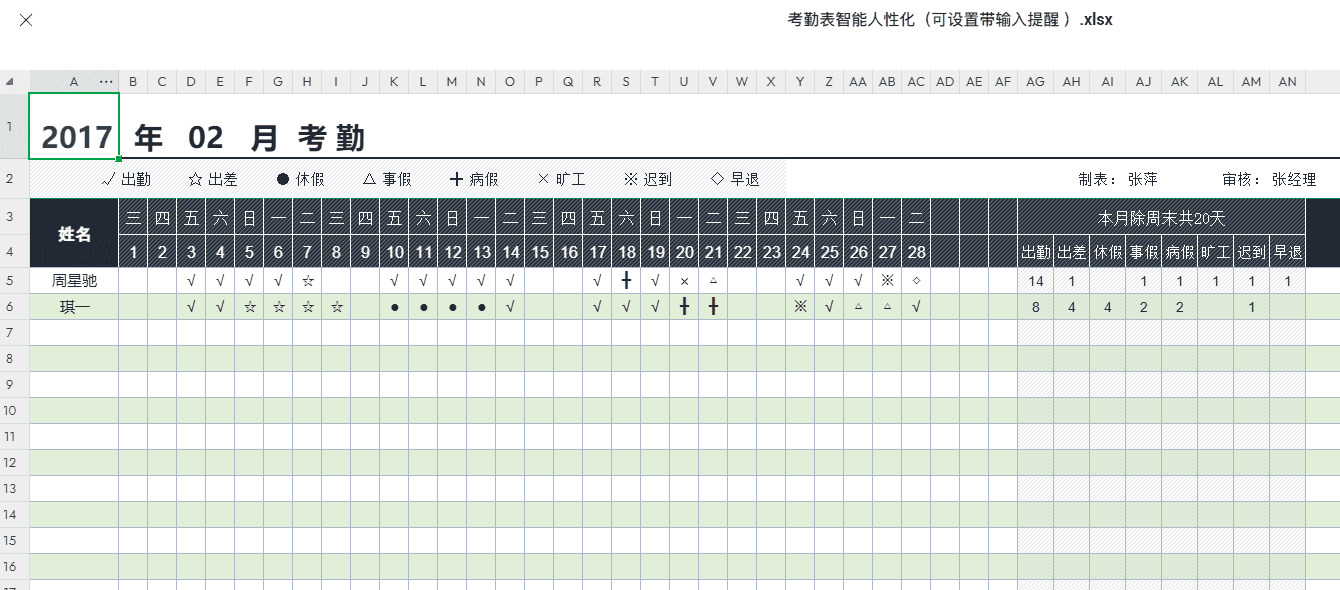Image resolution: width=1340 pixels, height=590 pixels.
Task: Click the date header cell for day 25
Action: [829, 252]
